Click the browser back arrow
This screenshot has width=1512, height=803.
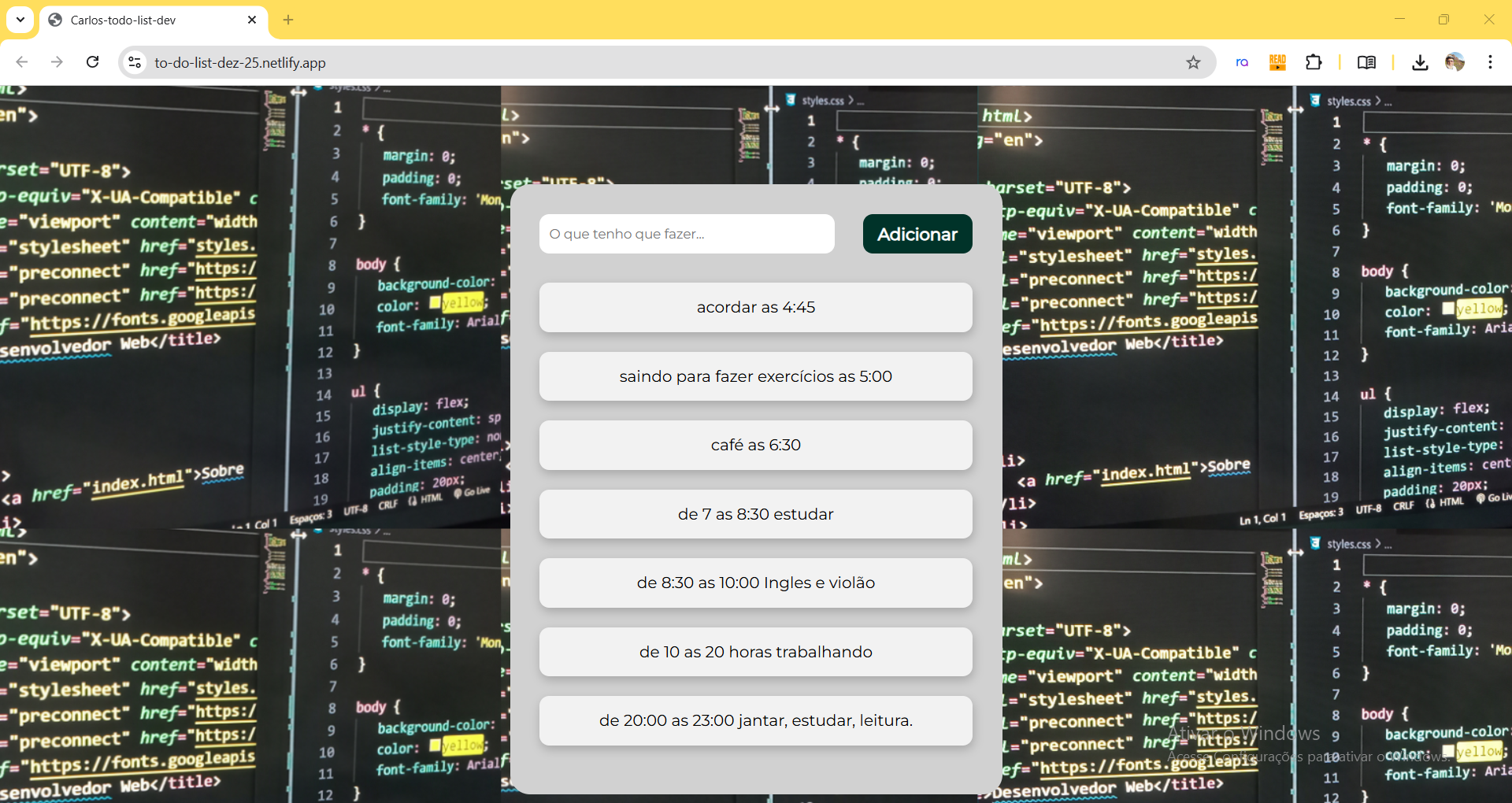pyautogui.click(x=22, y=62)
